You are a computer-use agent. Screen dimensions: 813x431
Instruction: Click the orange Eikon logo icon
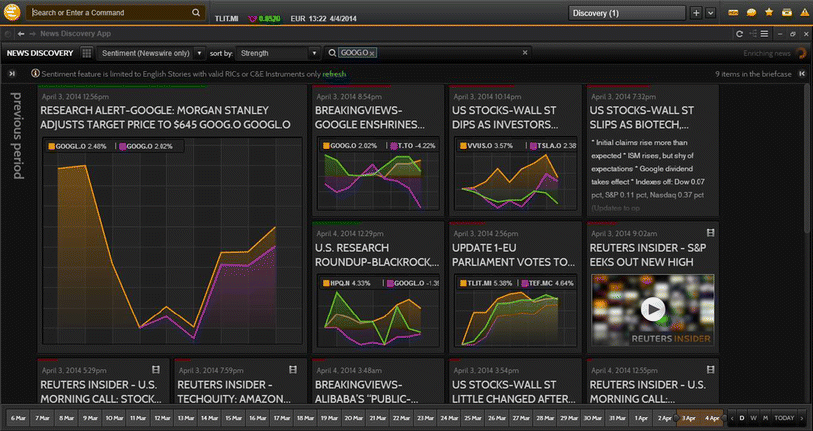tap(12, 12)
